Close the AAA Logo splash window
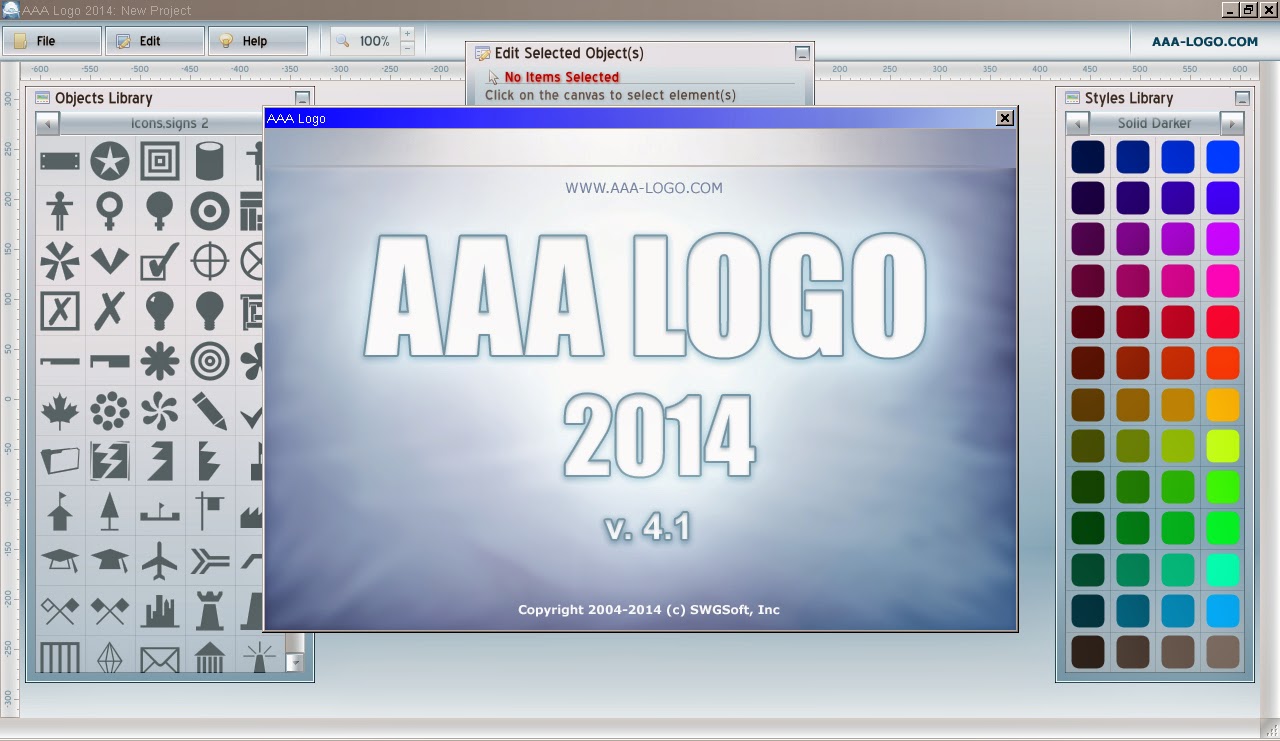 coord(1005,118)
